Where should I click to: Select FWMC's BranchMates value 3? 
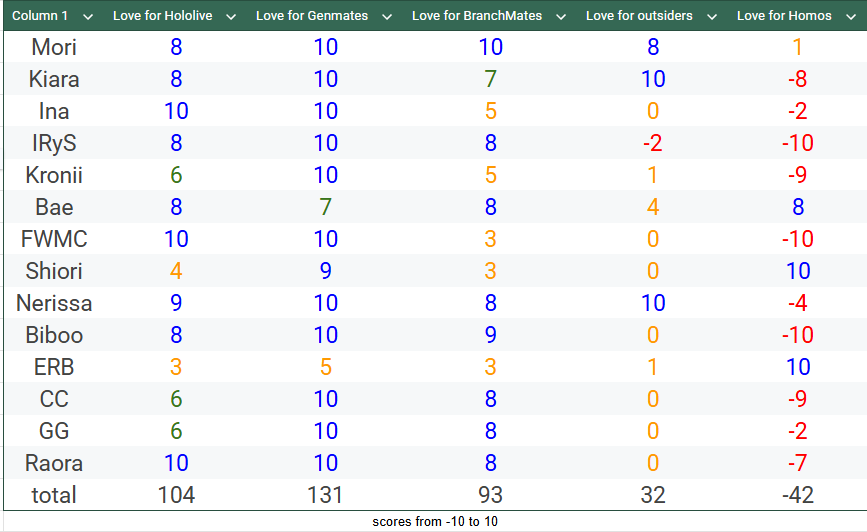coord(490,239)
